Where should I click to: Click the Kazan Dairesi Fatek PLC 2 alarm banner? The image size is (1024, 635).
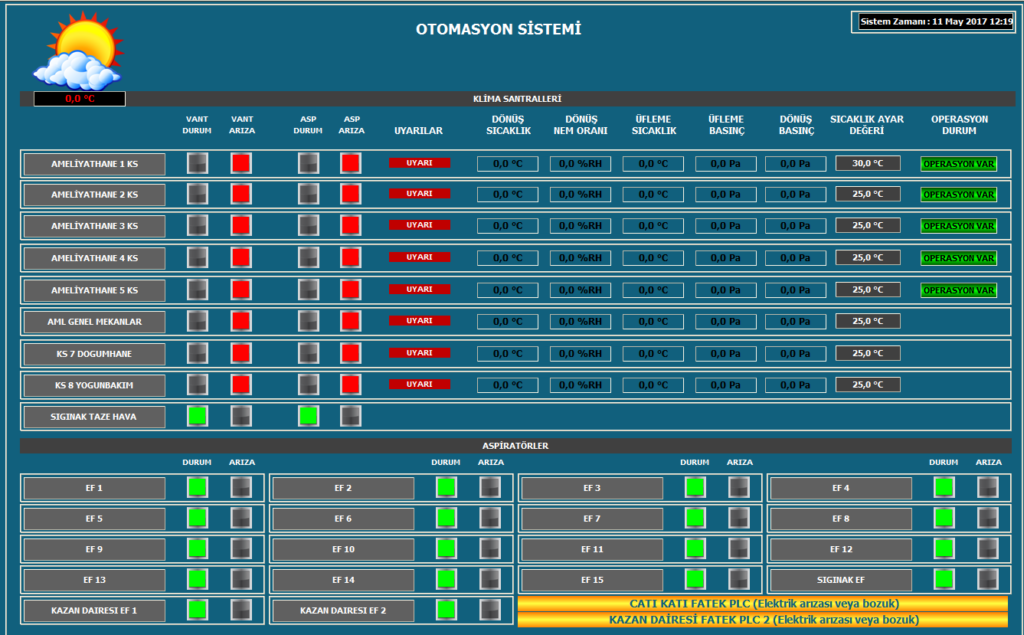pos(763,620)
